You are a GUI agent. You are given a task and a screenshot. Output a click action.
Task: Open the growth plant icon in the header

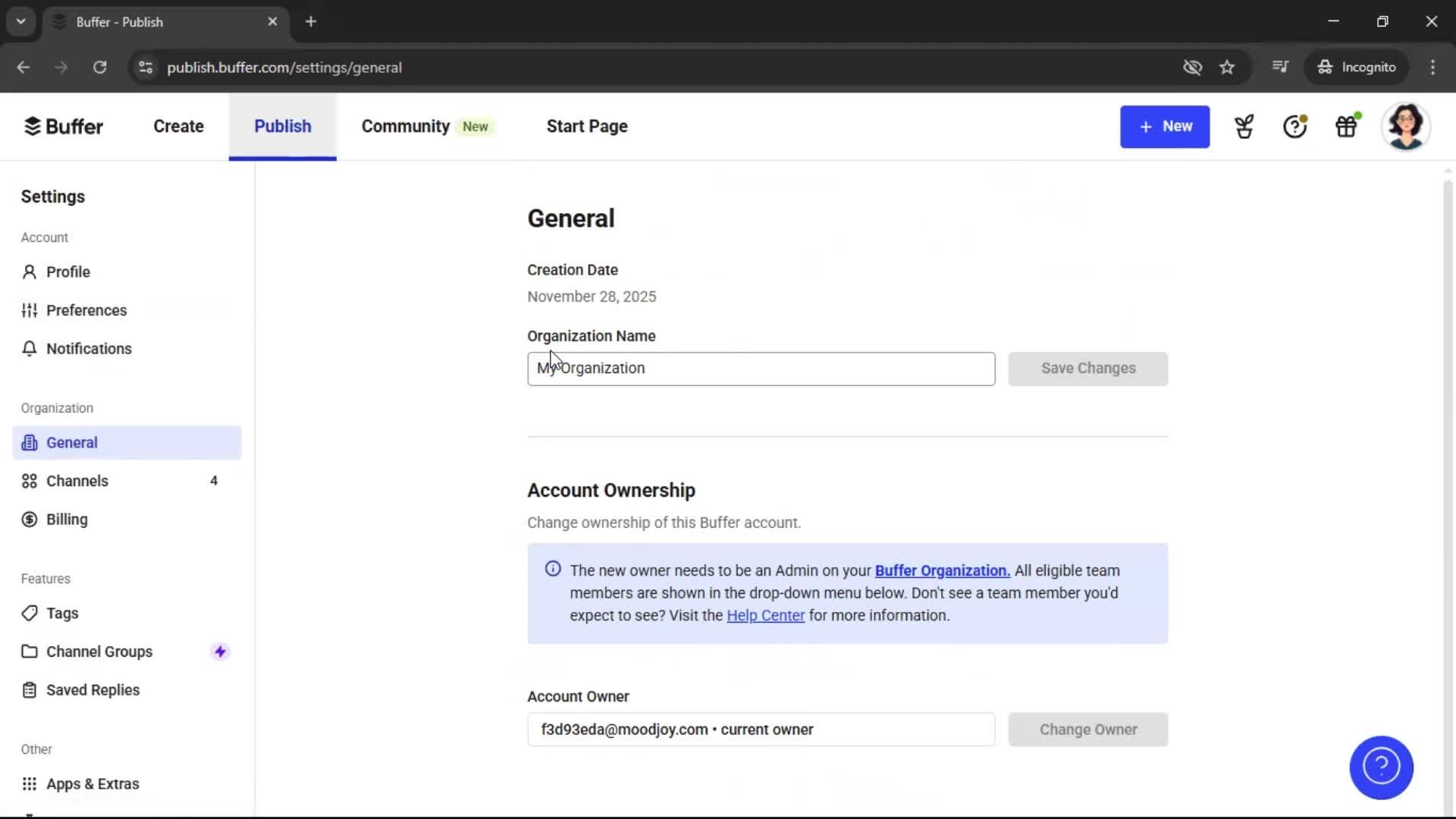pyautogui.click(x=1243, y=126)
